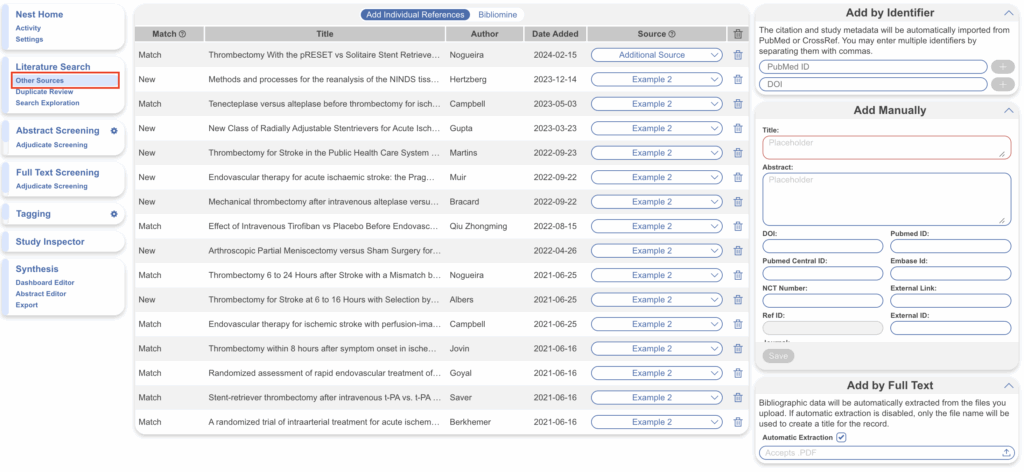The height and width of the screenshot is (472, 1024).
Task: Delete the Nogueira 2024-02-15 reference row
Action: [738, 55]
